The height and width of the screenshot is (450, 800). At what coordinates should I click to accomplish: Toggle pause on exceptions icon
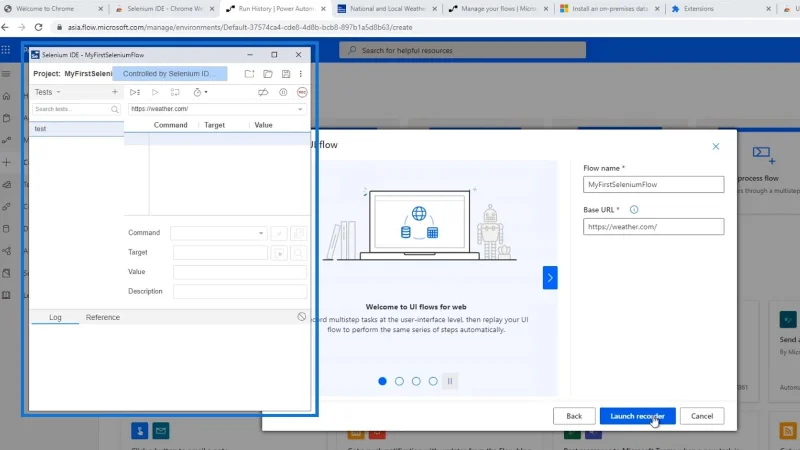point(283,92)
